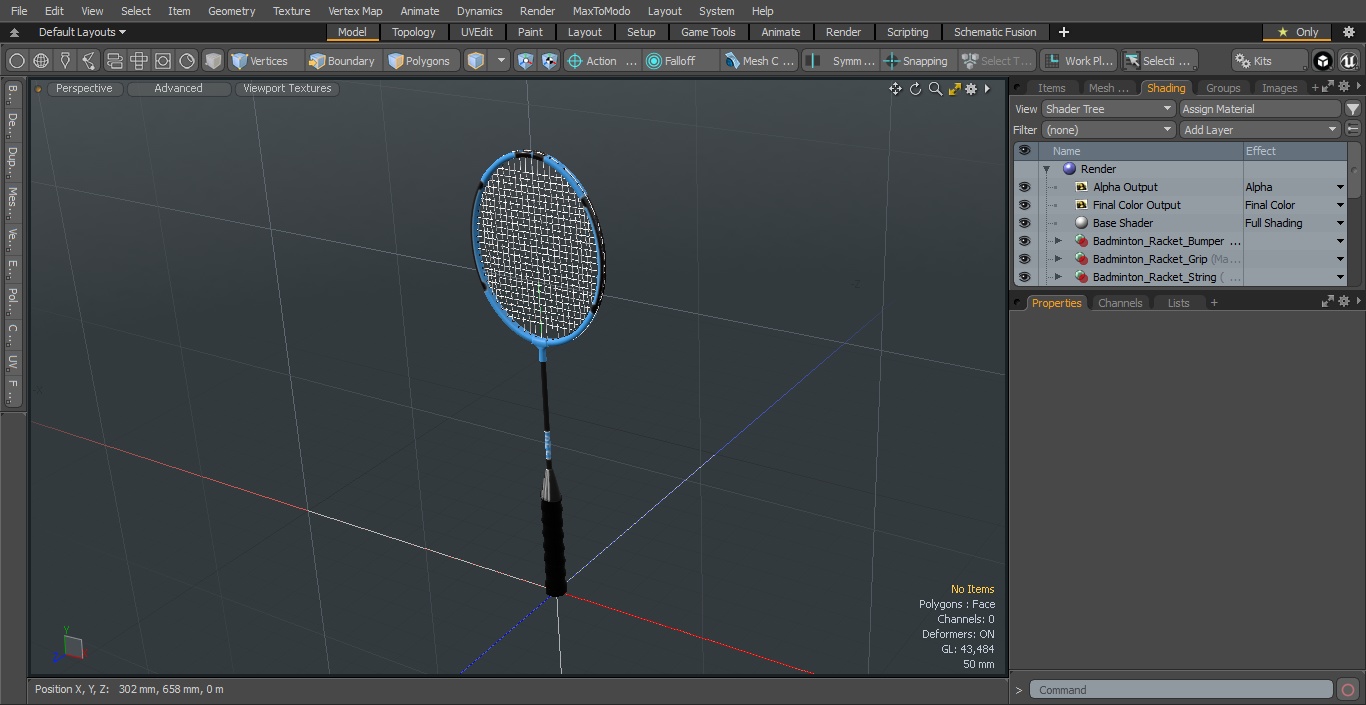Open the Falloff menu
The height and width of the screenshot is (705, 1366).
(681, 61)
